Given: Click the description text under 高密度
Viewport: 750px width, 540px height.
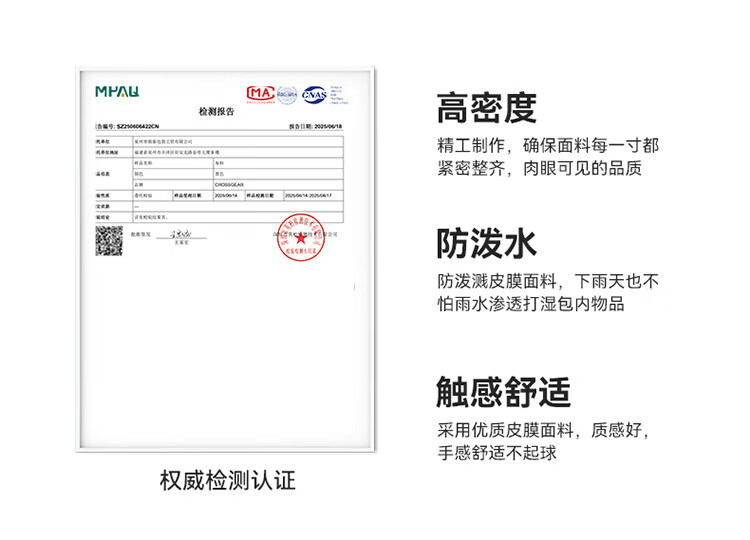Looking at the screenshot, I should coord(547,156).
